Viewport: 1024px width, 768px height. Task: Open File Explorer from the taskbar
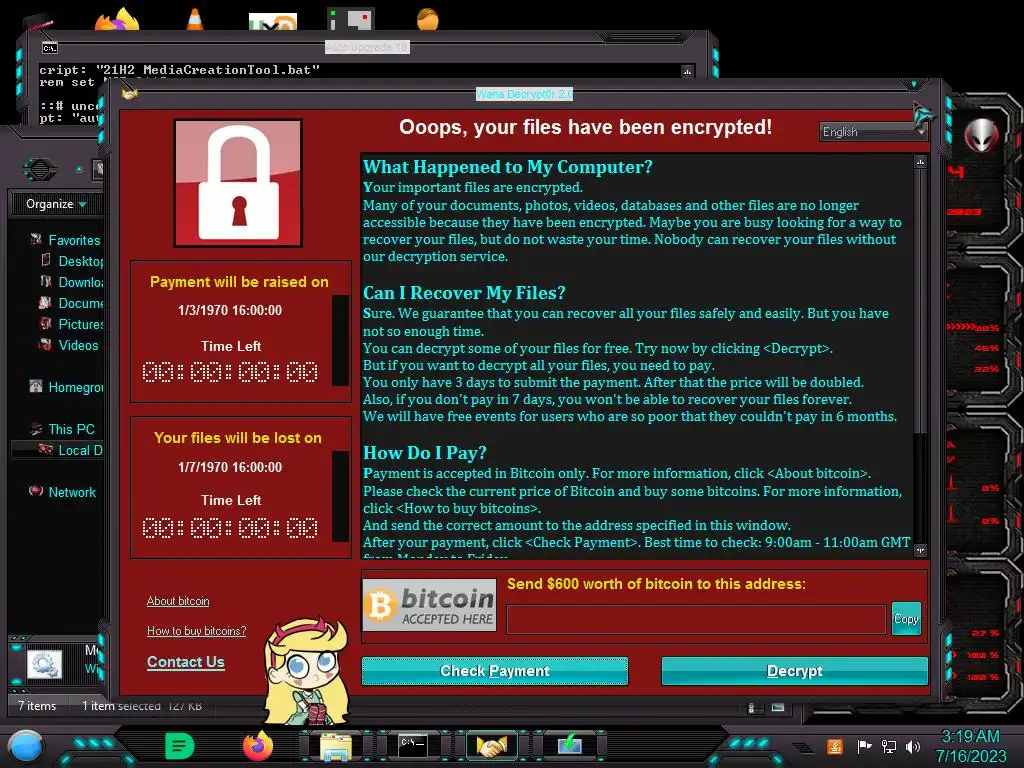336,746
